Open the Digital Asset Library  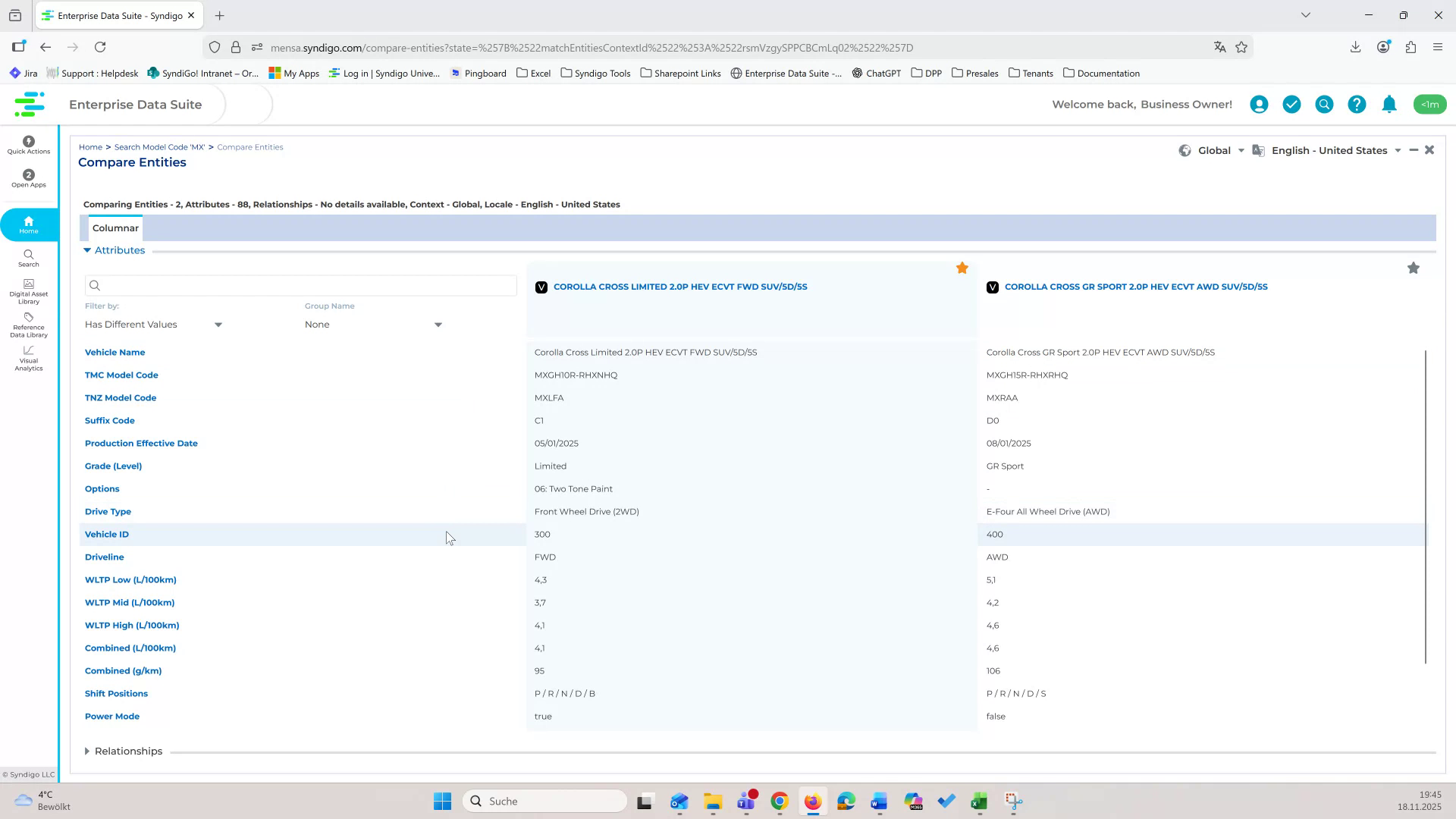point(28,290)
